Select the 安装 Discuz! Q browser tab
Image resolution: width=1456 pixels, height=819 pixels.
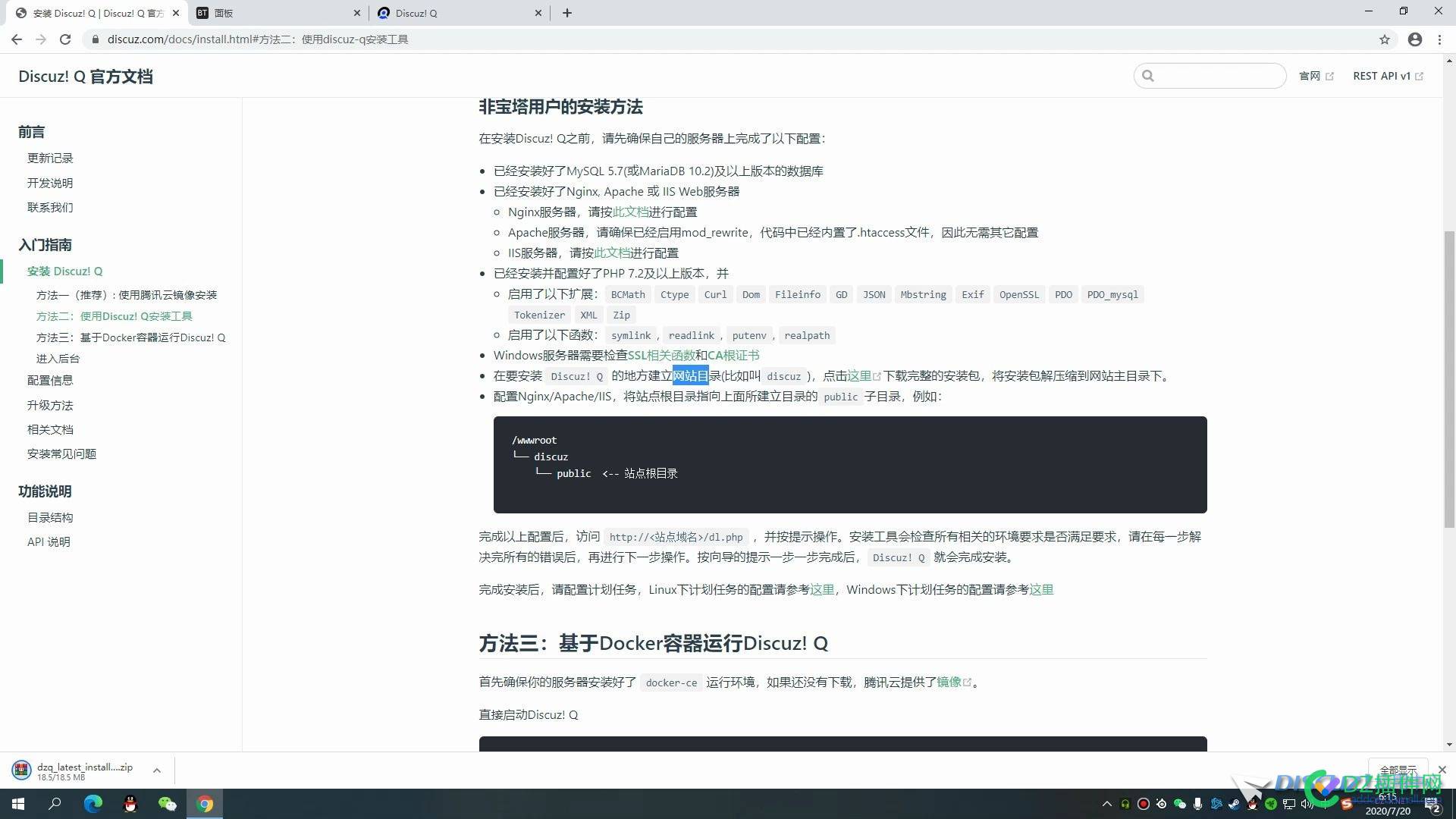(99, 13)
